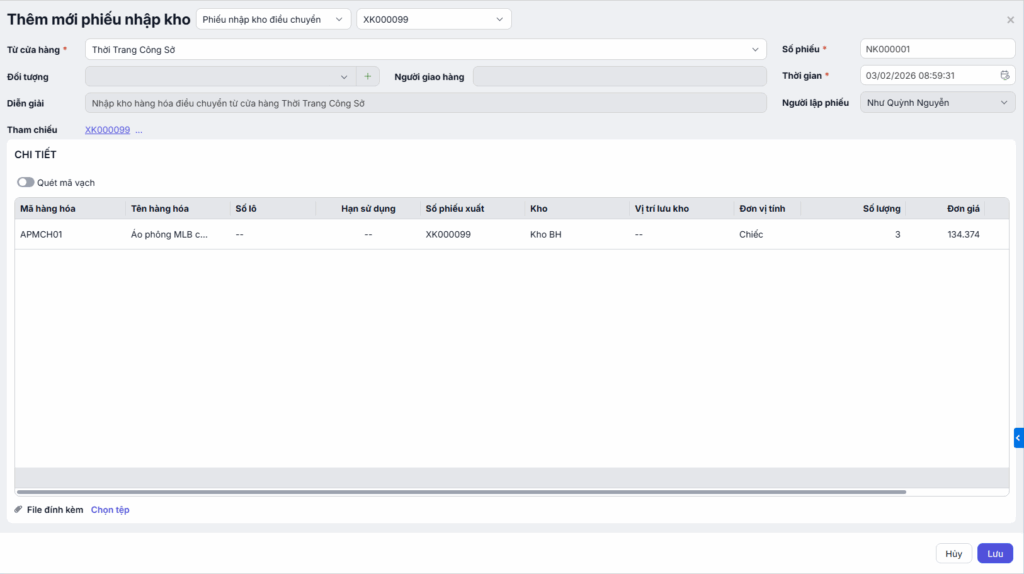Open the Phiếu nhập kho điều chuyển dropdown

coord(273,20)
